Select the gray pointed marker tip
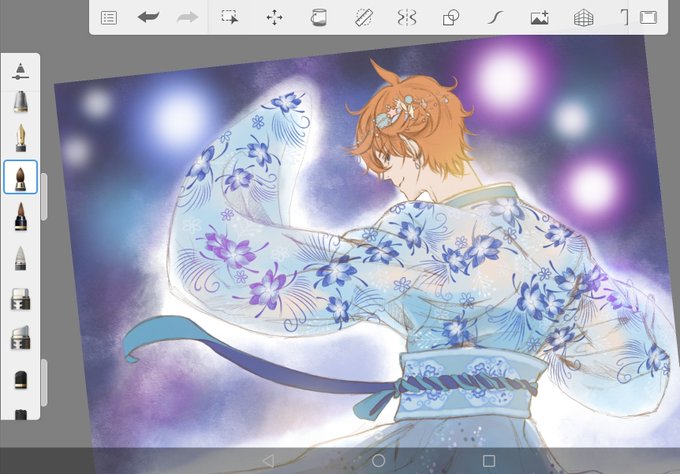The height and width of the screenshot is (474, 680). (20, 258)
